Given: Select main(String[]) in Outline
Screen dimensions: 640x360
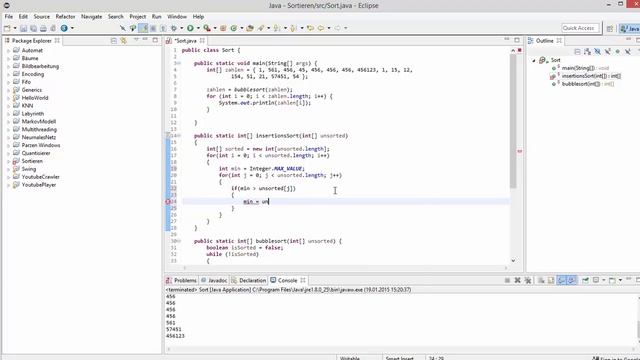Looking at the screenshot, I should coord(585,68).
